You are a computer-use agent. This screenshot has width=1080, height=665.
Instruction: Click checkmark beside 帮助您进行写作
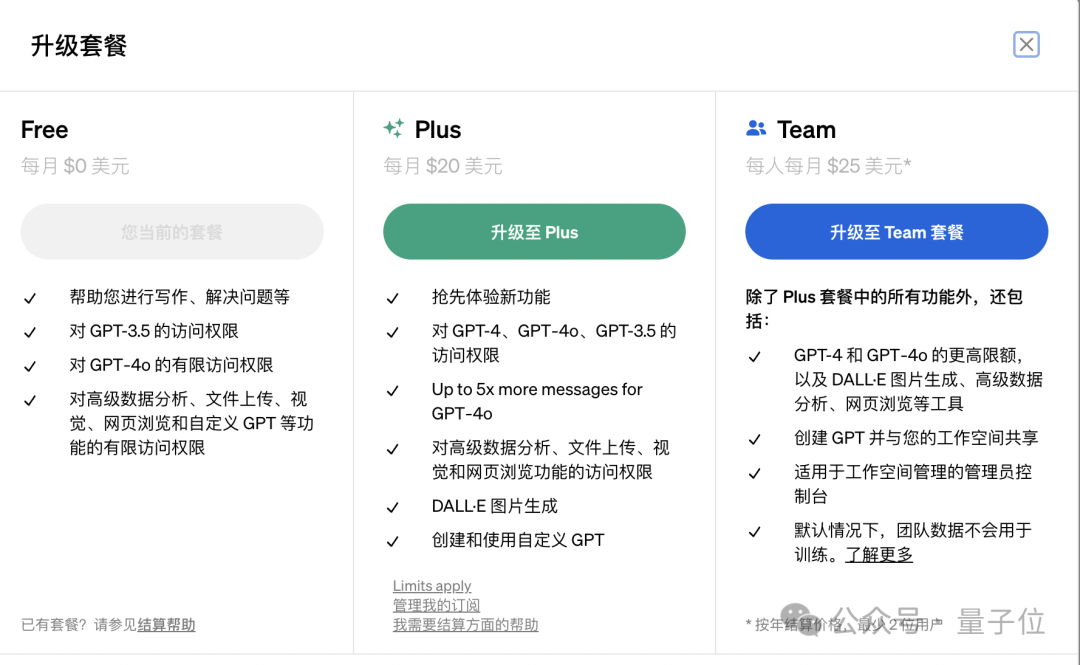coord(30,298)
